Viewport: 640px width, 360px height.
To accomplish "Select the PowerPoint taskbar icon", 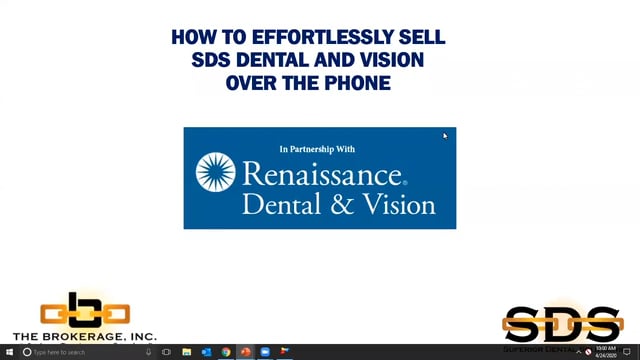I will point(245,352).
